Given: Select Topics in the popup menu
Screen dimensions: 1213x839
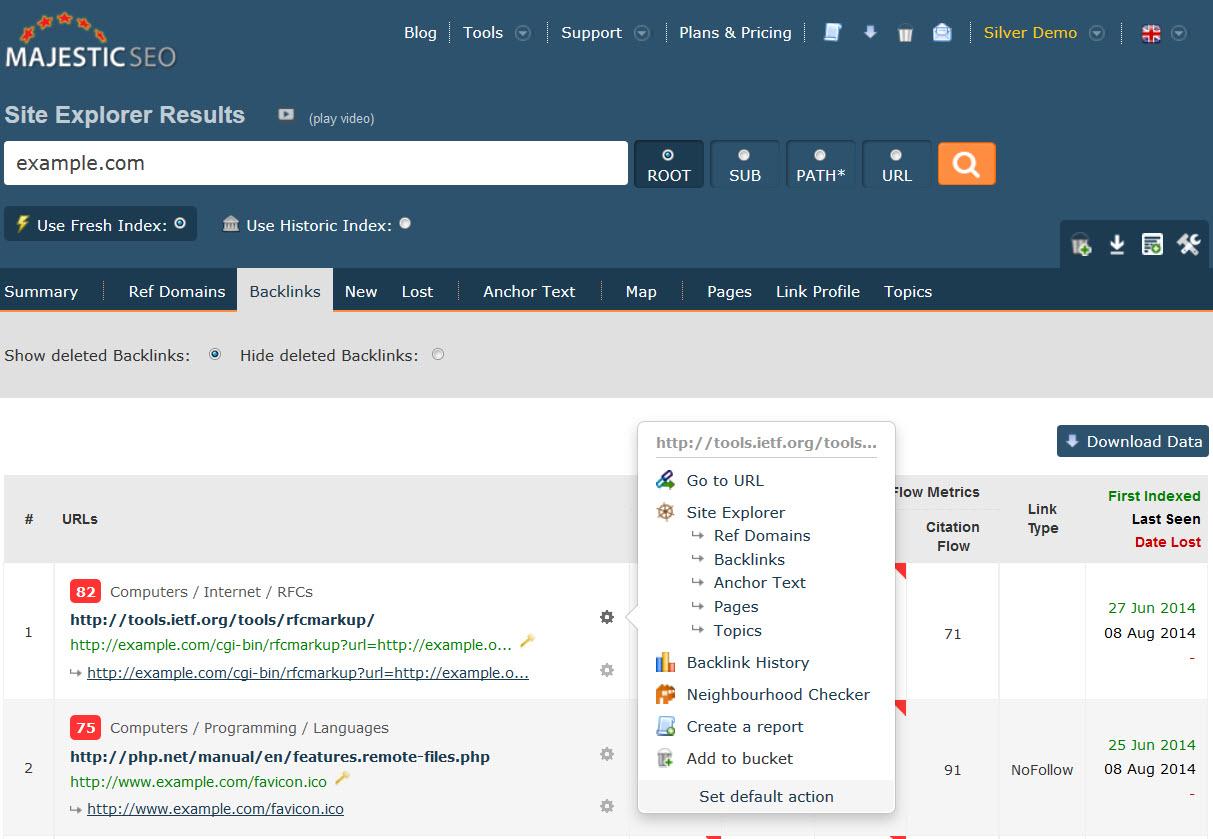Looking at the screenshot, I should tap(738, 631).
